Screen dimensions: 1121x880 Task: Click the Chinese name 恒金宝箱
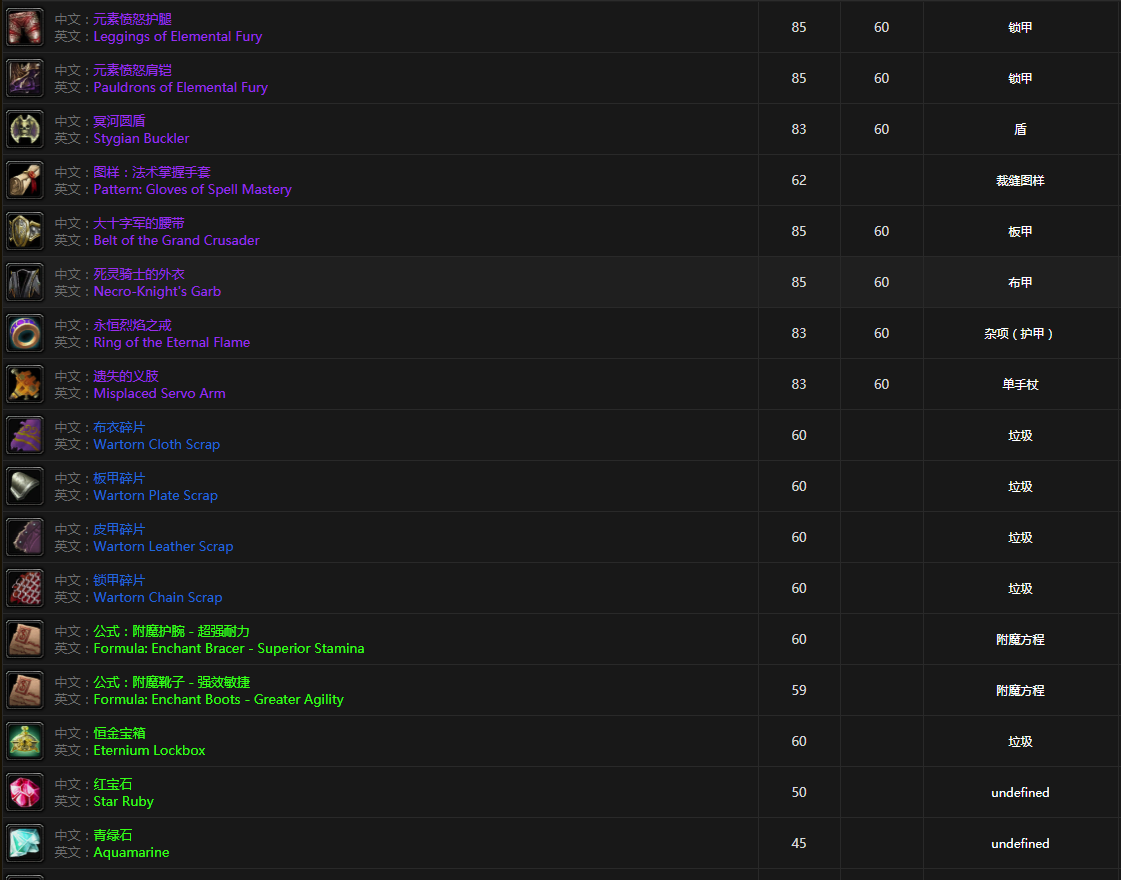pyautogui.click(x=119, y=733)
